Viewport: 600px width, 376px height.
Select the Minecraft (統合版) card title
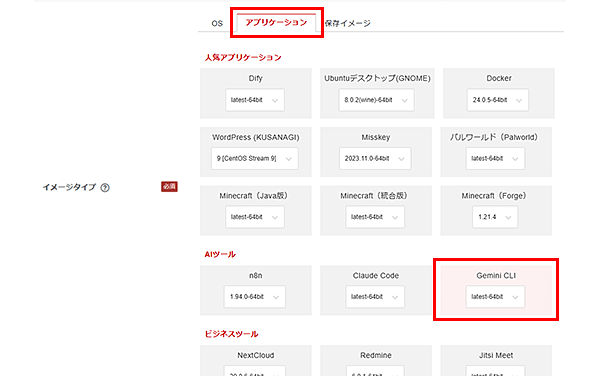pos(374,196)
